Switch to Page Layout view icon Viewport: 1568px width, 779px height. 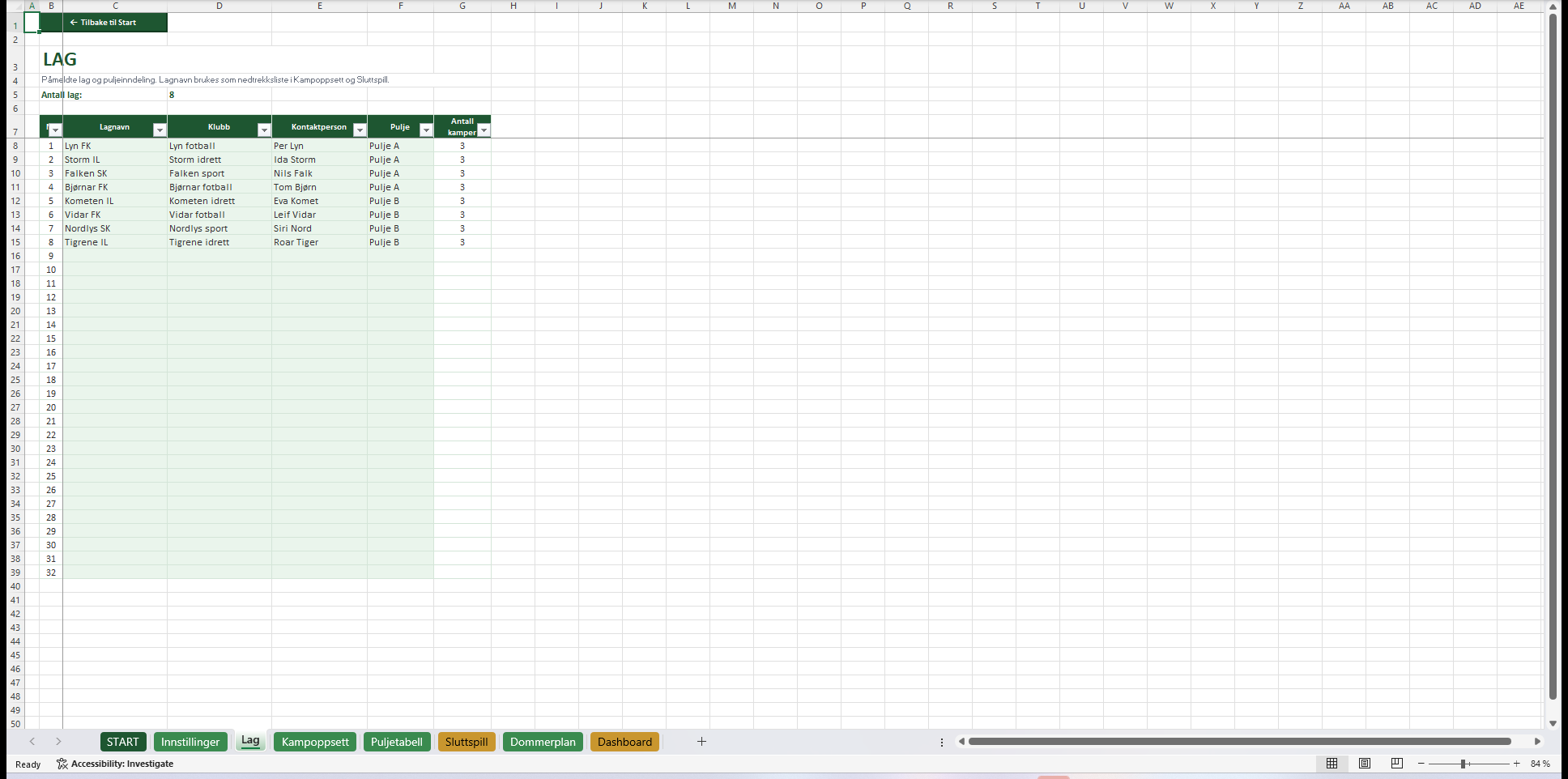click(x=1365, y=764)
